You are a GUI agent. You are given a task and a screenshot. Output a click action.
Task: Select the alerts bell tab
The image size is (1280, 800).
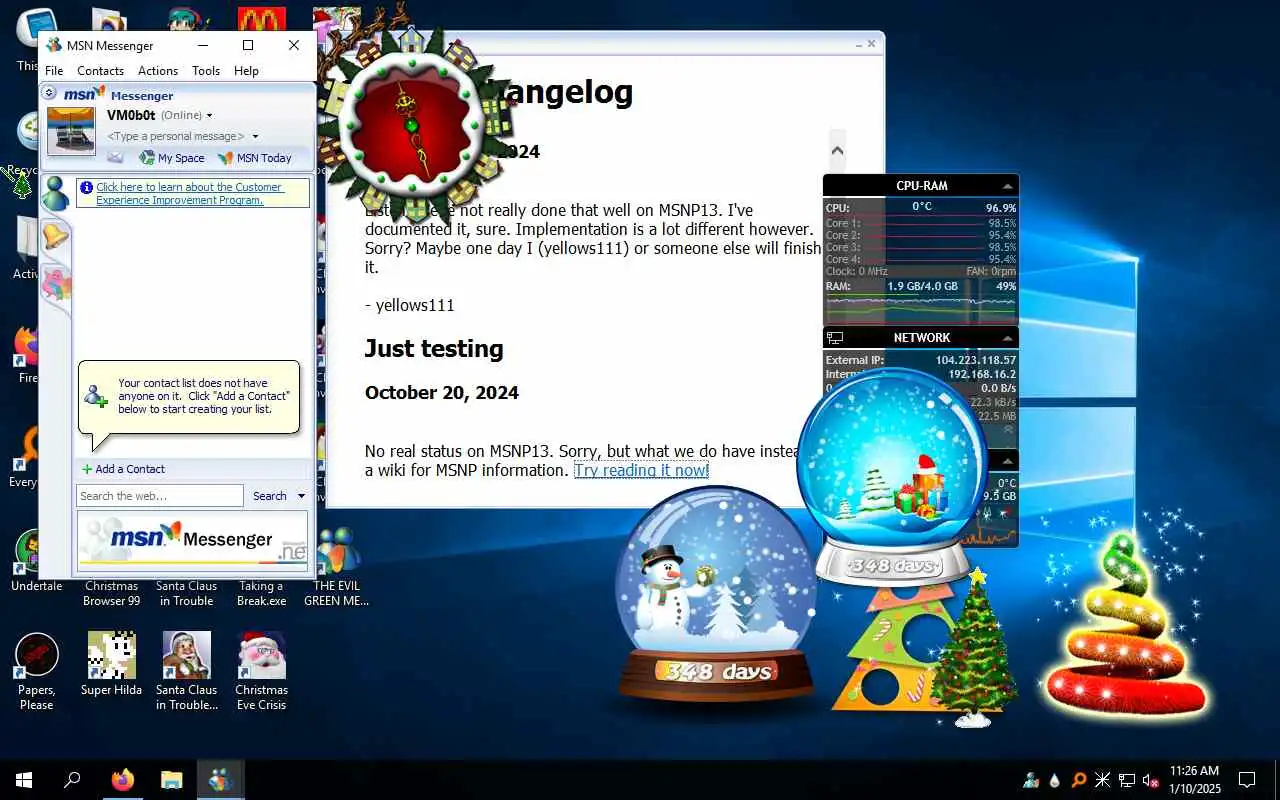(x=55, y=237)
